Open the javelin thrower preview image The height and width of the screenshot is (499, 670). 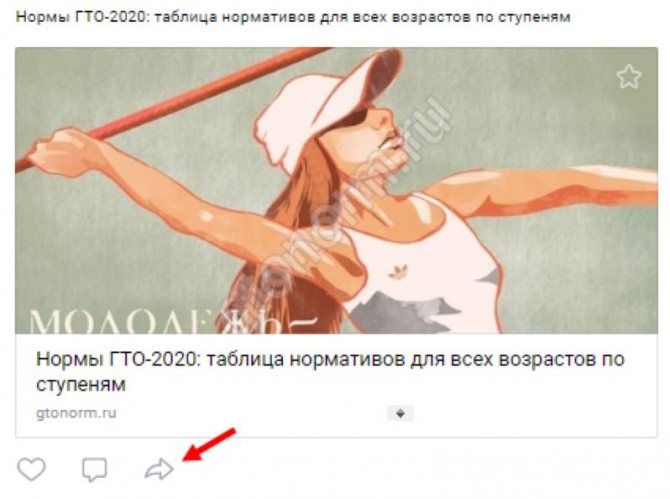[x=336, y=190]
